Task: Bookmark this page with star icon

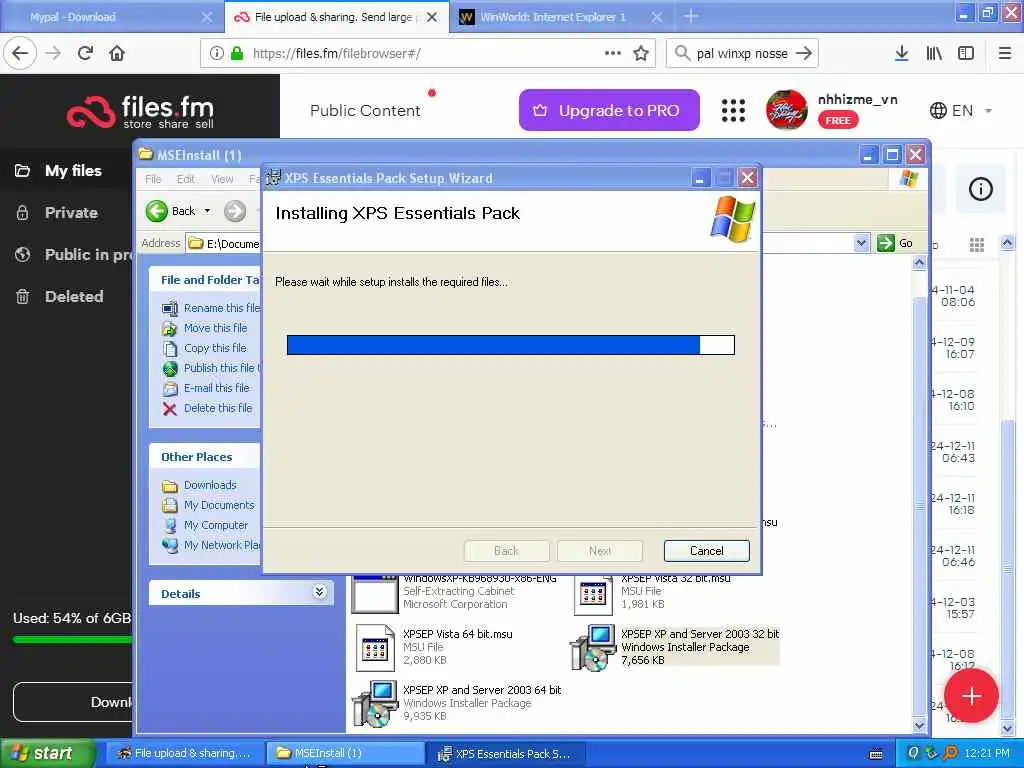Action: [641, 53]
